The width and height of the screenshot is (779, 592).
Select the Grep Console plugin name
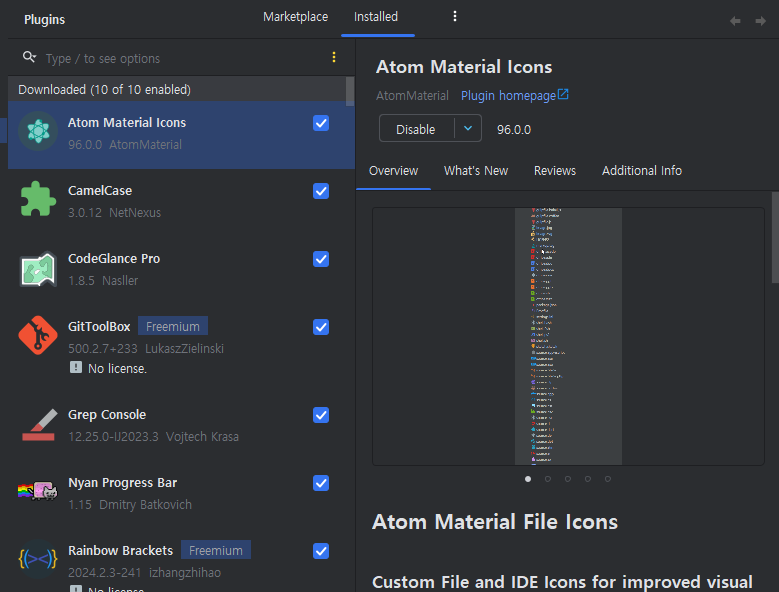pos(107,414)
